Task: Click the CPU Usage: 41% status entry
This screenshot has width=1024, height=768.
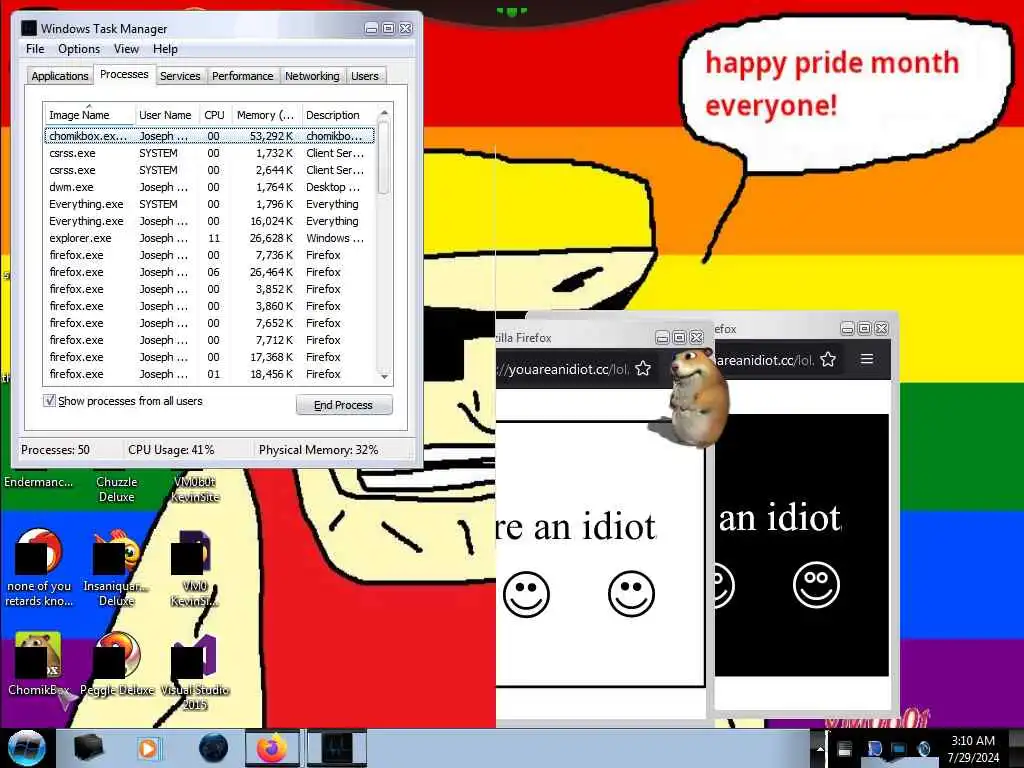Action: (171, 449)
